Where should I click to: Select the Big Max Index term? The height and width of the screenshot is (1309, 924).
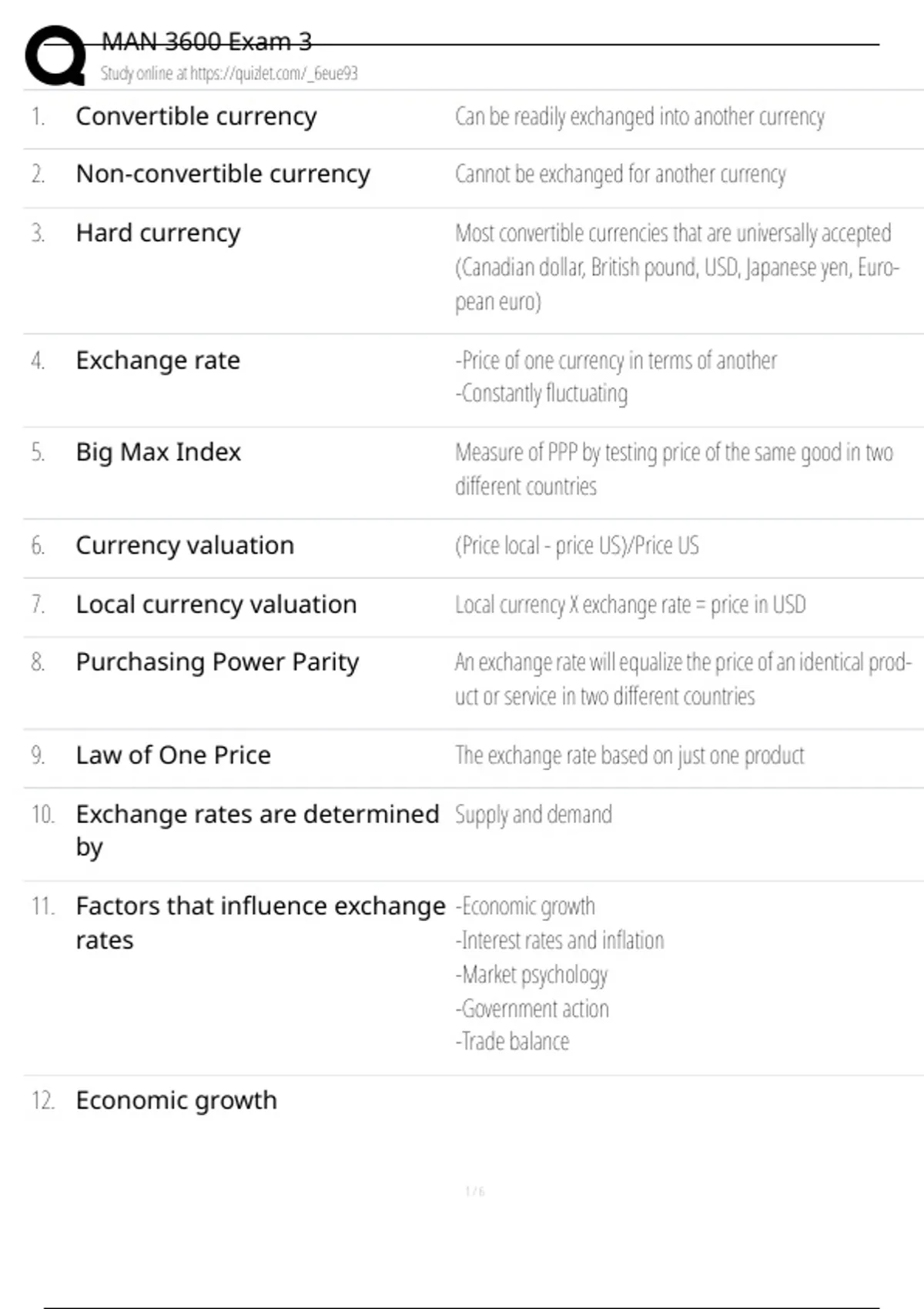coord(158,452)
